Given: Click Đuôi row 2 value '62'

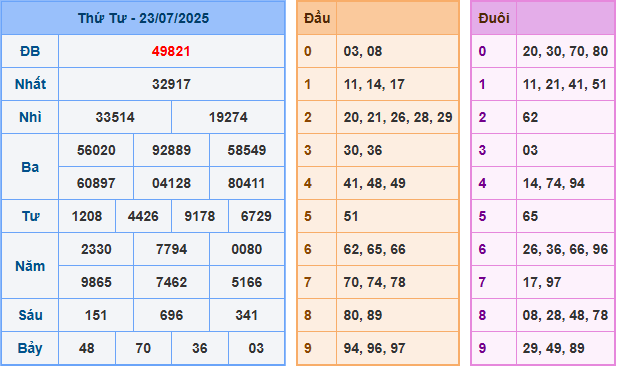Looking at the screenshot, I should [530, 117].
